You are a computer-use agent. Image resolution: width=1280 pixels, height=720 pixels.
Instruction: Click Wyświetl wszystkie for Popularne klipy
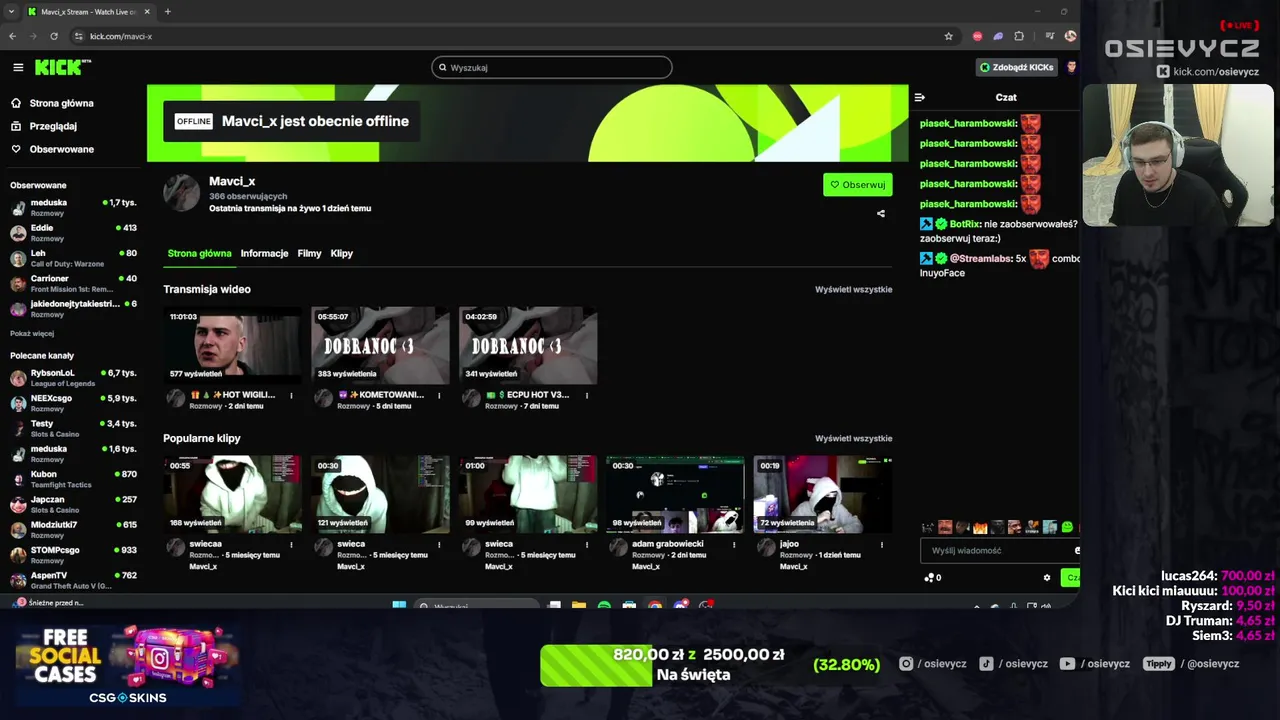point(853,438)
